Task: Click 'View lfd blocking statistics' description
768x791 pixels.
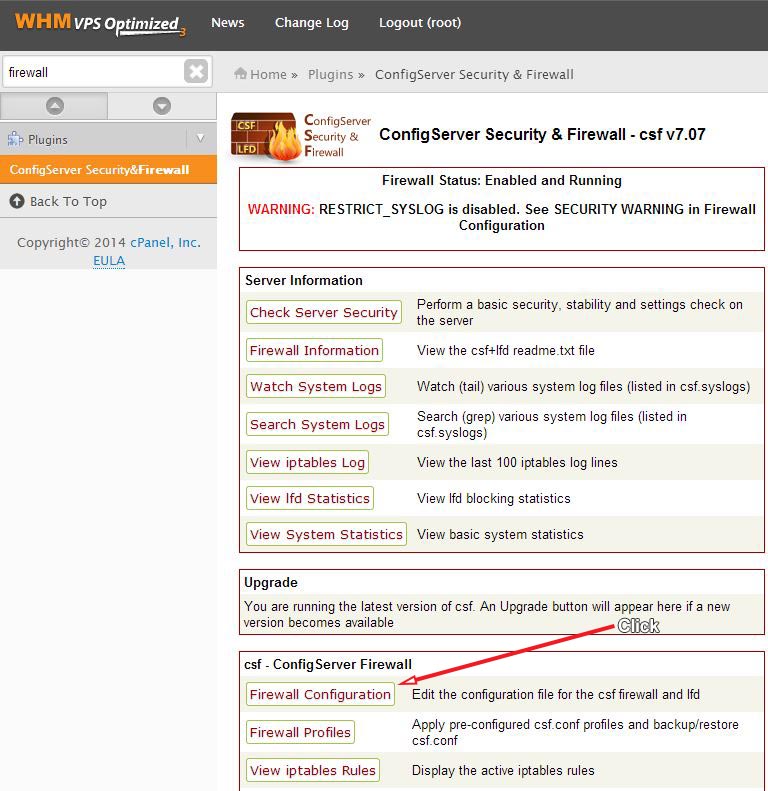Action: click(493, 498)
